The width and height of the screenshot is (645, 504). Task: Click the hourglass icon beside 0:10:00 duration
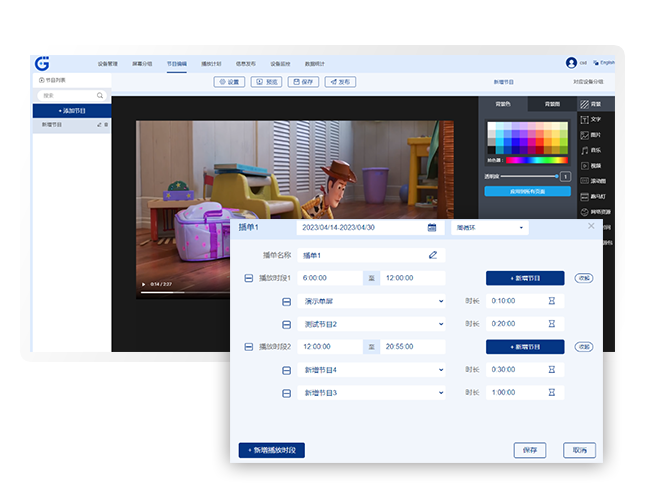point(552,301)
